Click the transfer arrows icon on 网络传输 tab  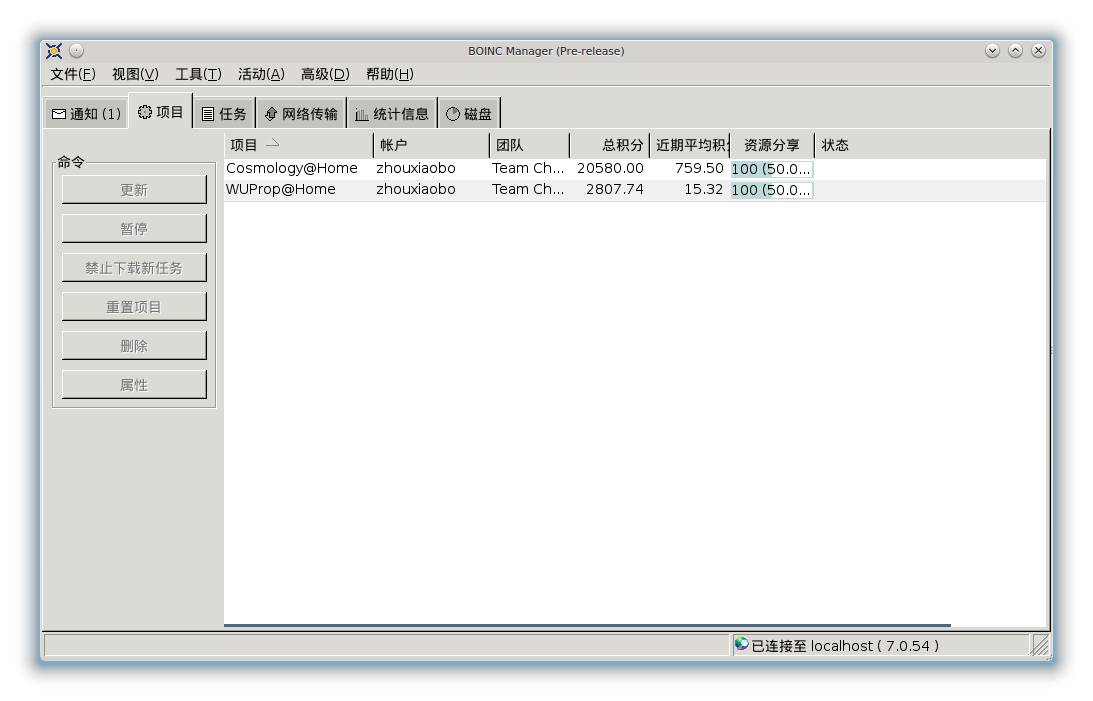pos(270,114)
